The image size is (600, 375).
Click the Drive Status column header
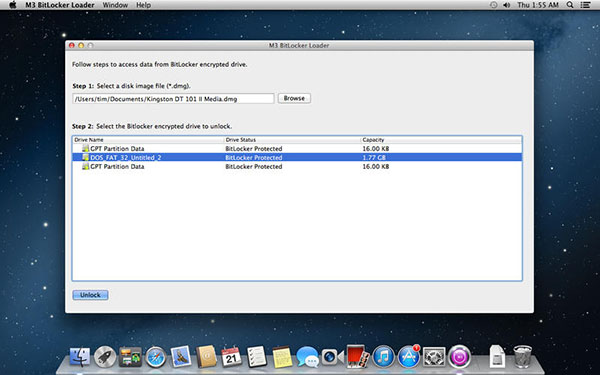tap(292, 140)
